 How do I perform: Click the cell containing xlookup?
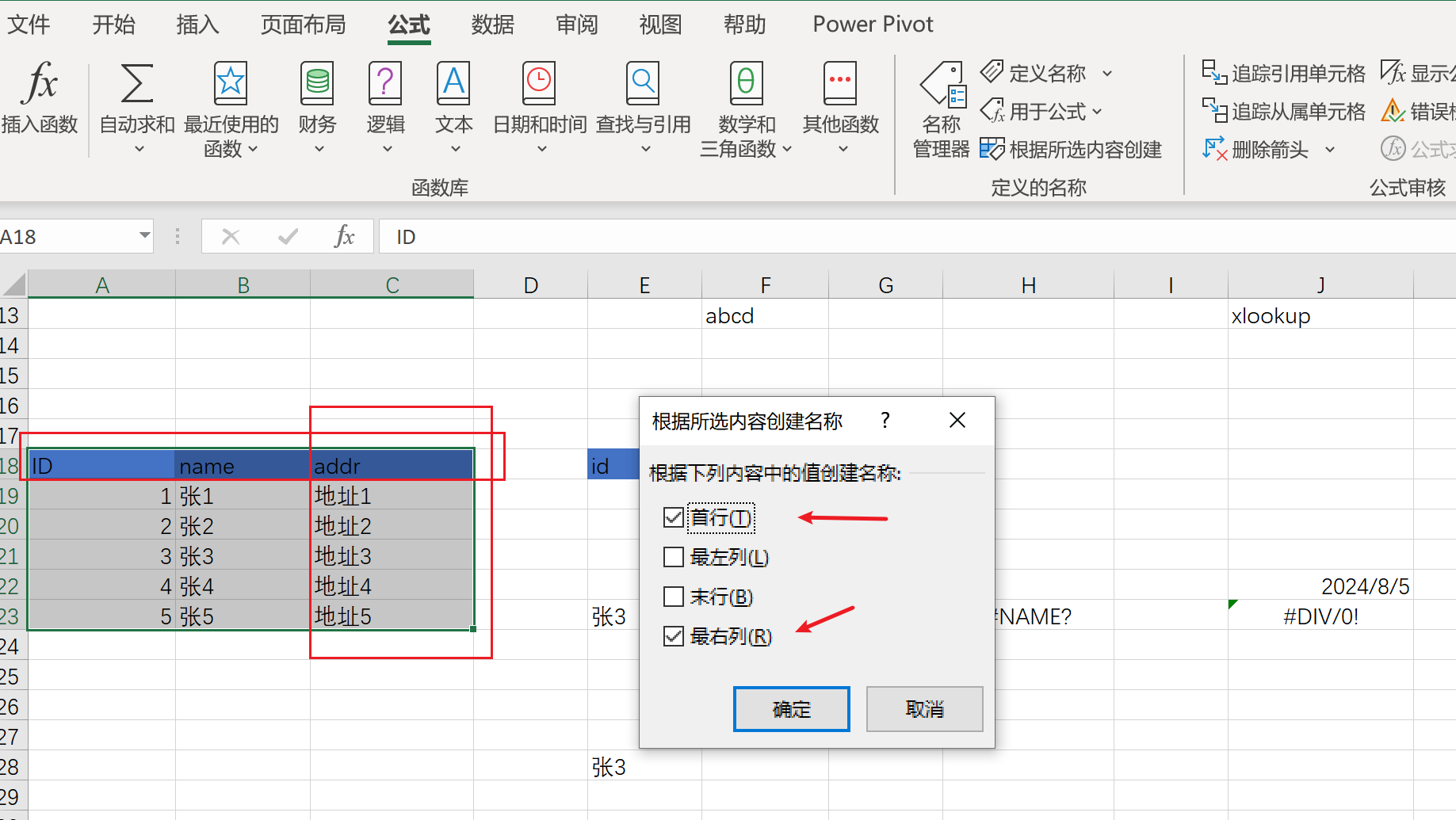(1320, 315)
